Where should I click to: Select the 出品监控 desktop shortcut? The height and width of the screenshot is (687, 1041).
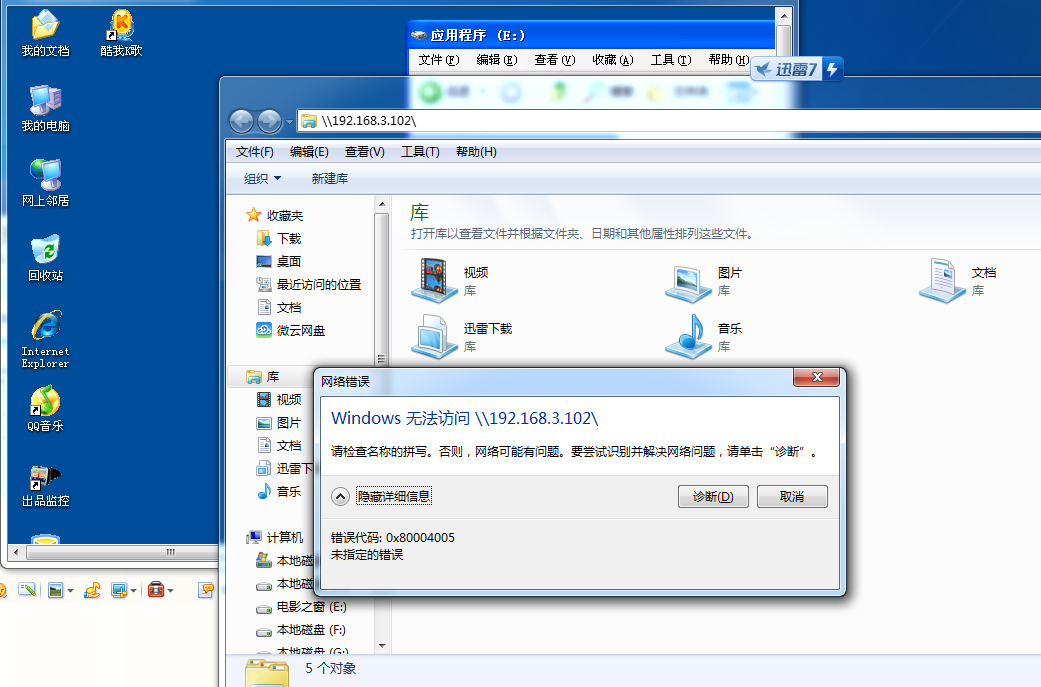pos(45,485)
